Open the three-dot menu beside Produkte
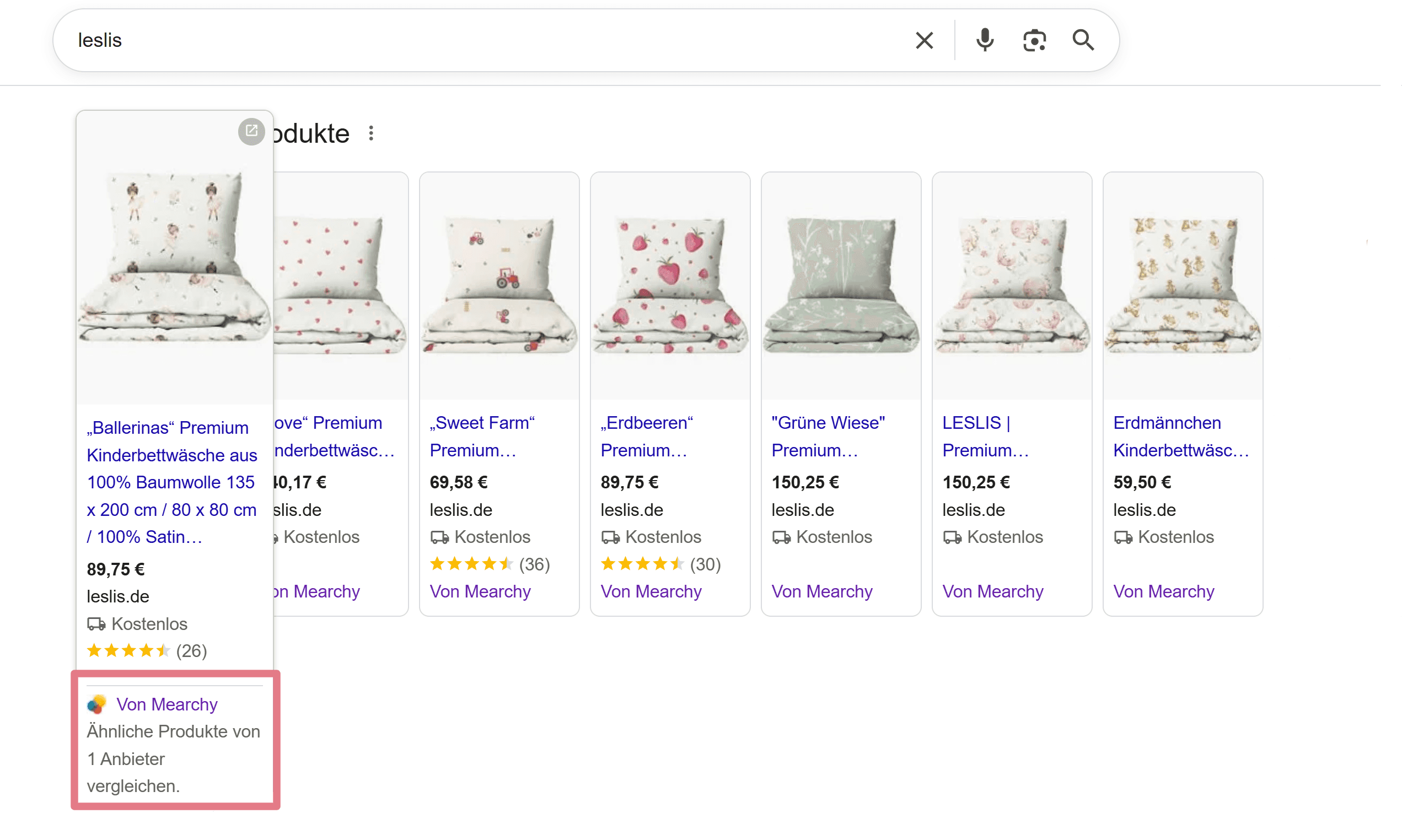This screenshot has width=1402, height=840. coord(370,133)
